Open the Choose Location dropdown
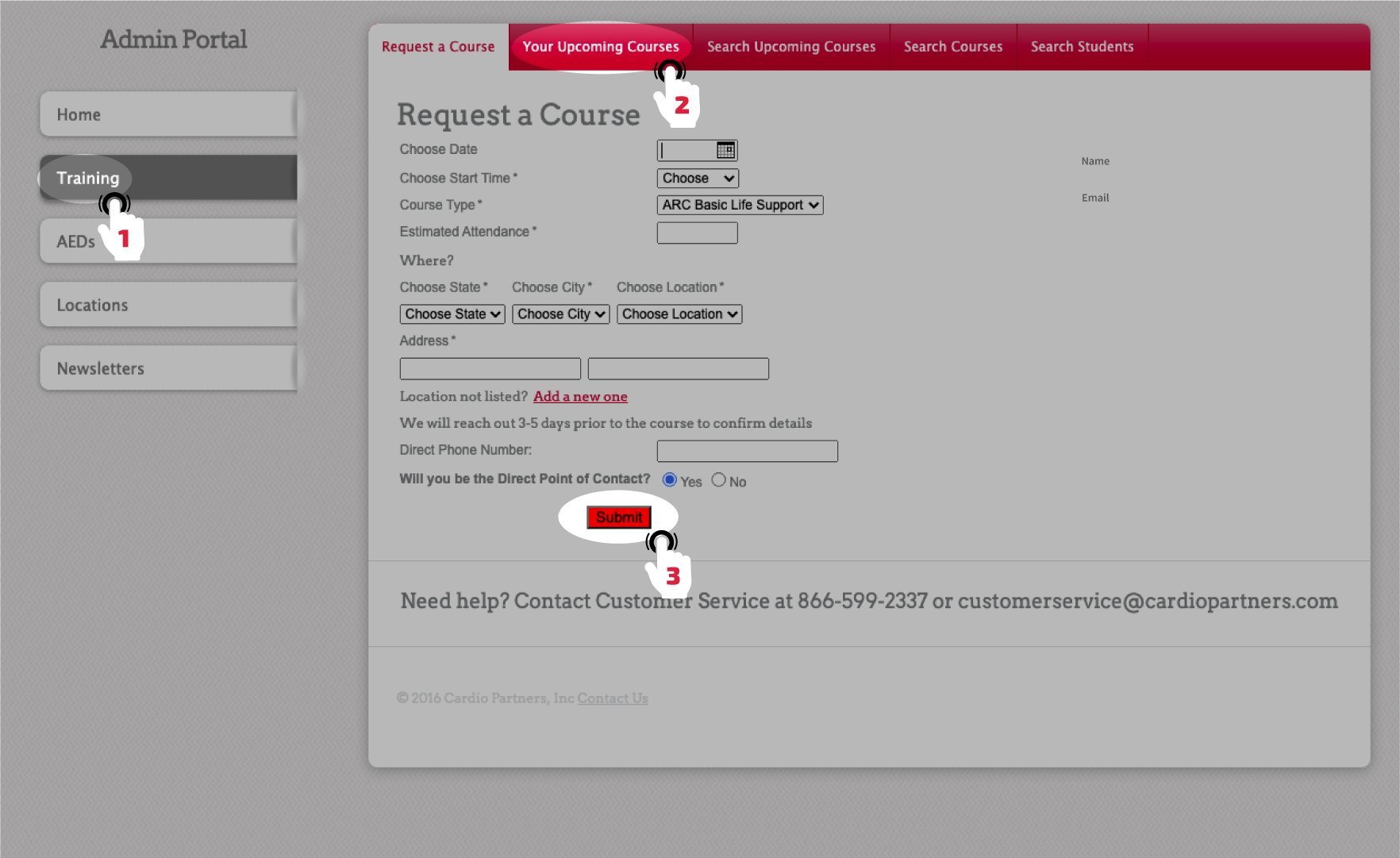This screenshot has width=1400, height=858. 679,314
